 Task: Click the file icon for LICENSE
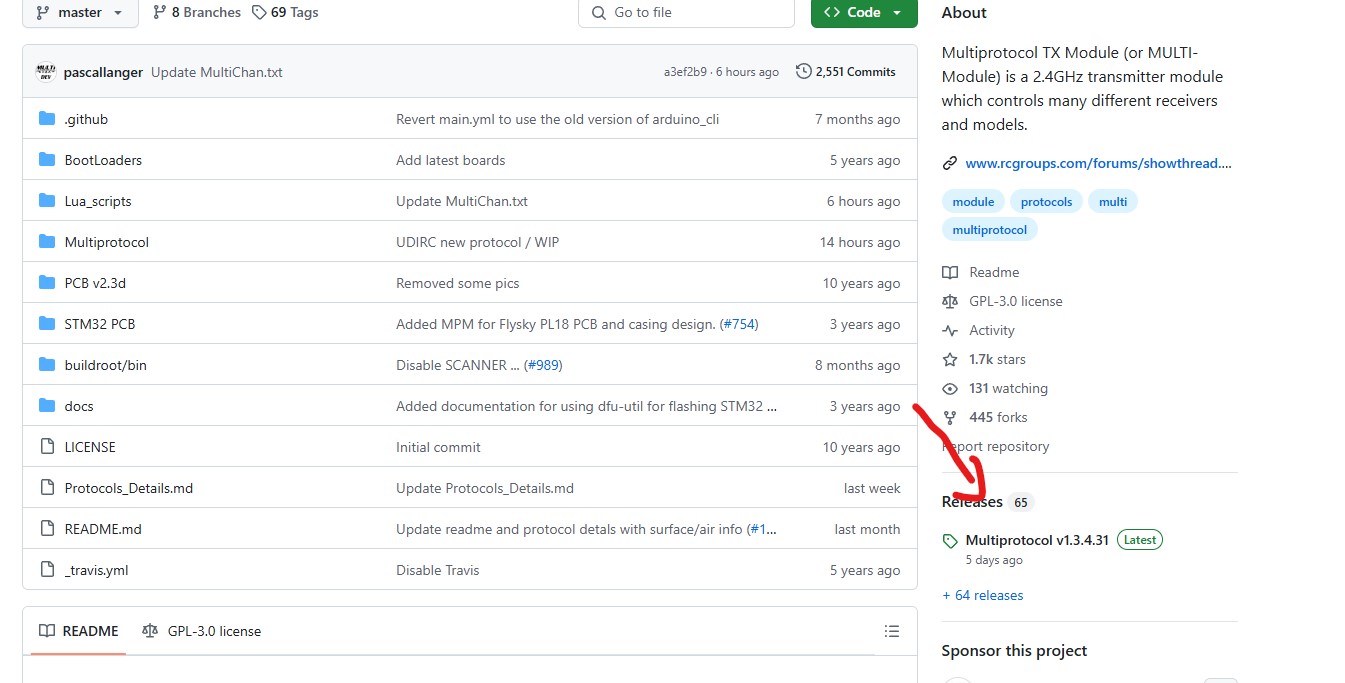click(47, 447)
